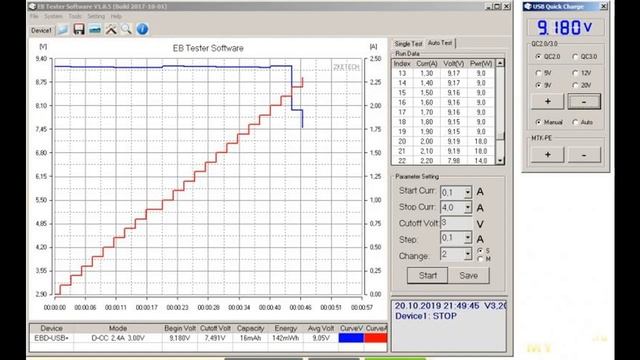
Task: Open the Help menu
Action: tap(116, 16)
